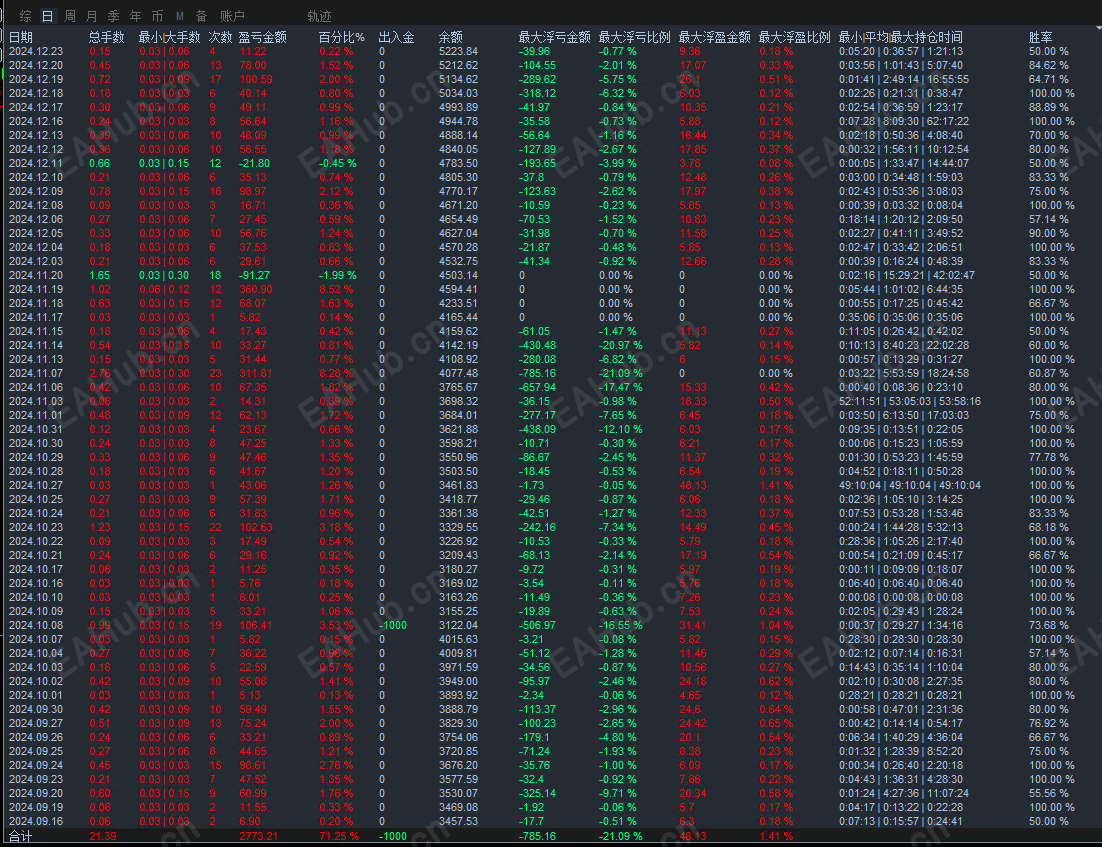Click -785.16 in the 2024.11.07 row
1102x847 pixels.
[537, 373]
